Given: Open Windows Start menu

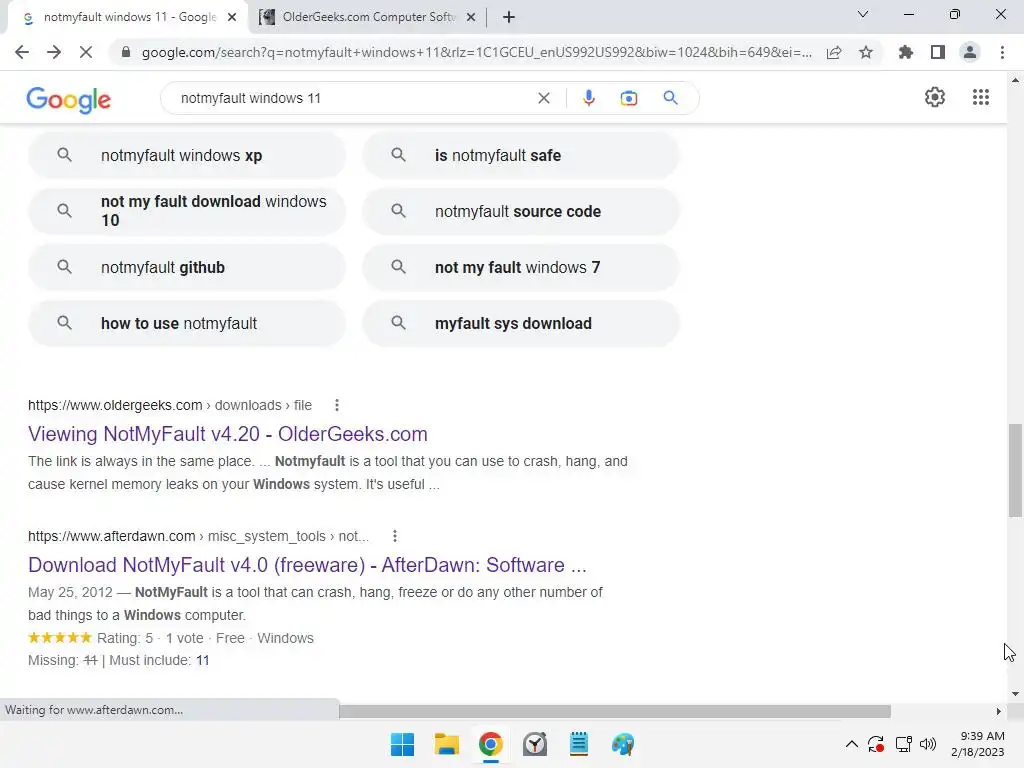Looking at the screenshot, I should tap(402, 744).
